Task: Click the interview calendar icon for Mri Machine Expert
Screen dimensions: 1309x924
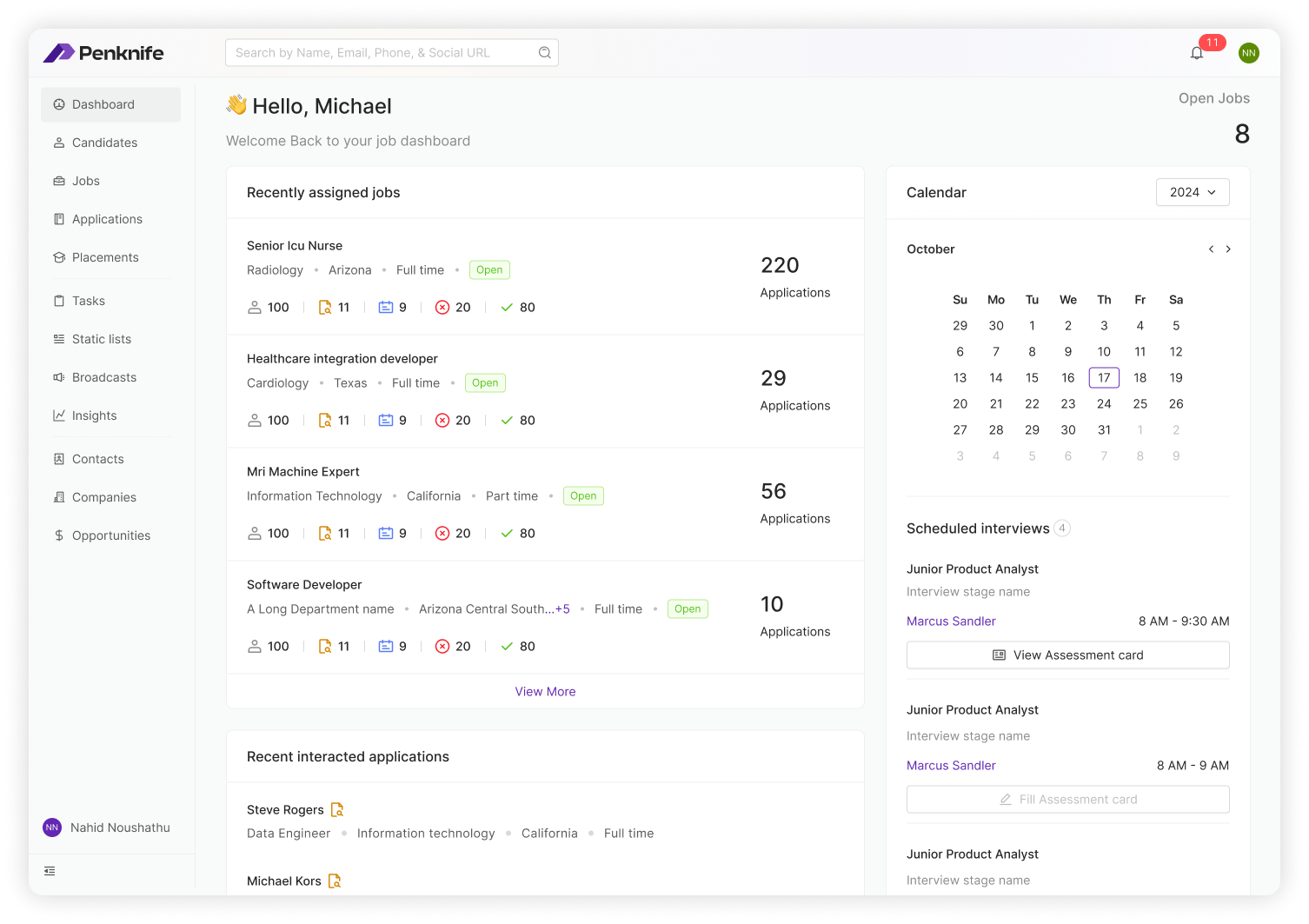Action: click(386, 534)
